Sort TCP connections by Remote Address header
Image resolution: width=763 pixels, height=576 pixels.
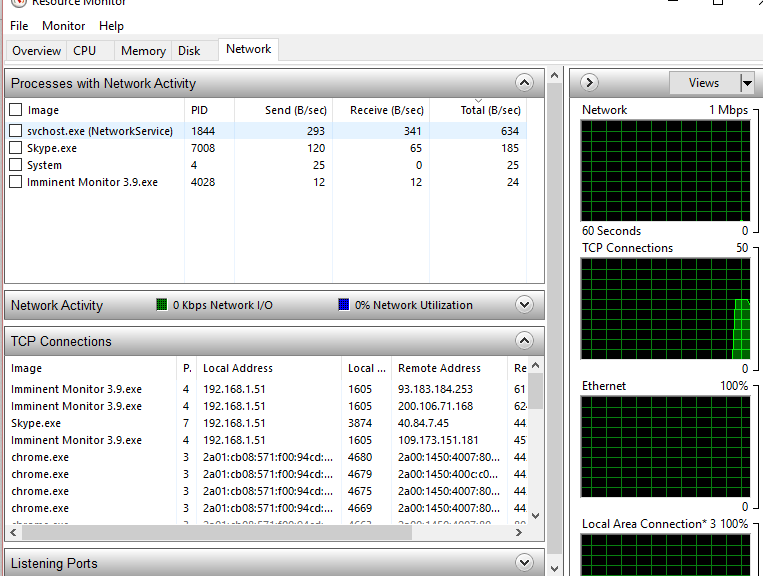449,368
